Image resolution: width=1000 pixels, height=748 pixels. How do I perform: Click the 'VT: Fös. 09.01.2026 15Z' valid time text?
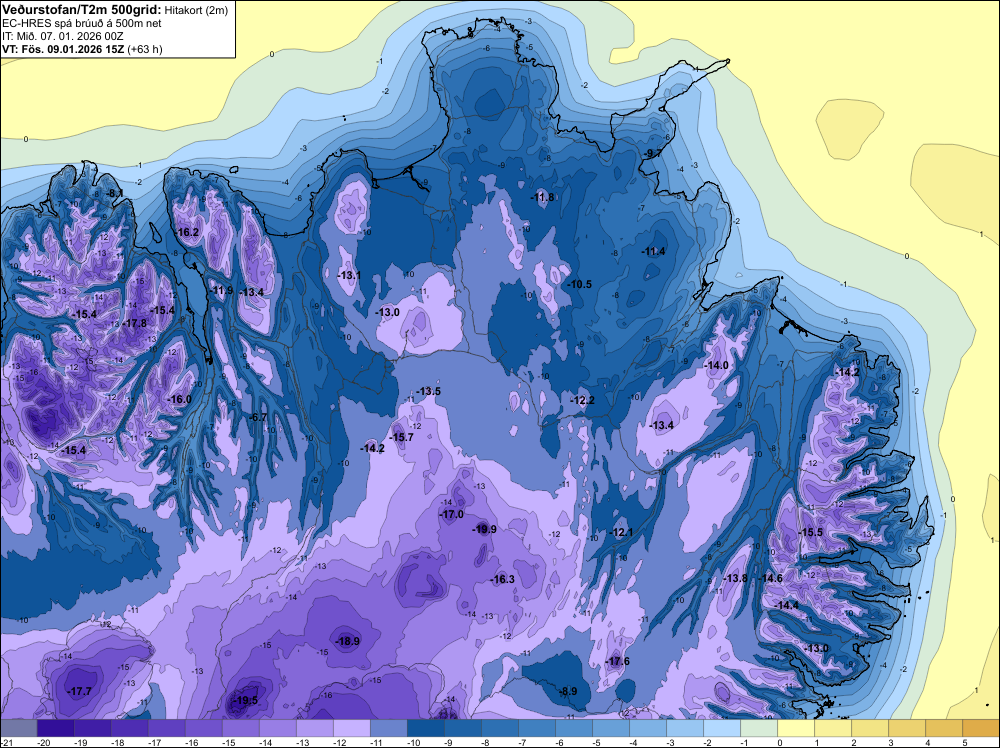coord(63,49)
